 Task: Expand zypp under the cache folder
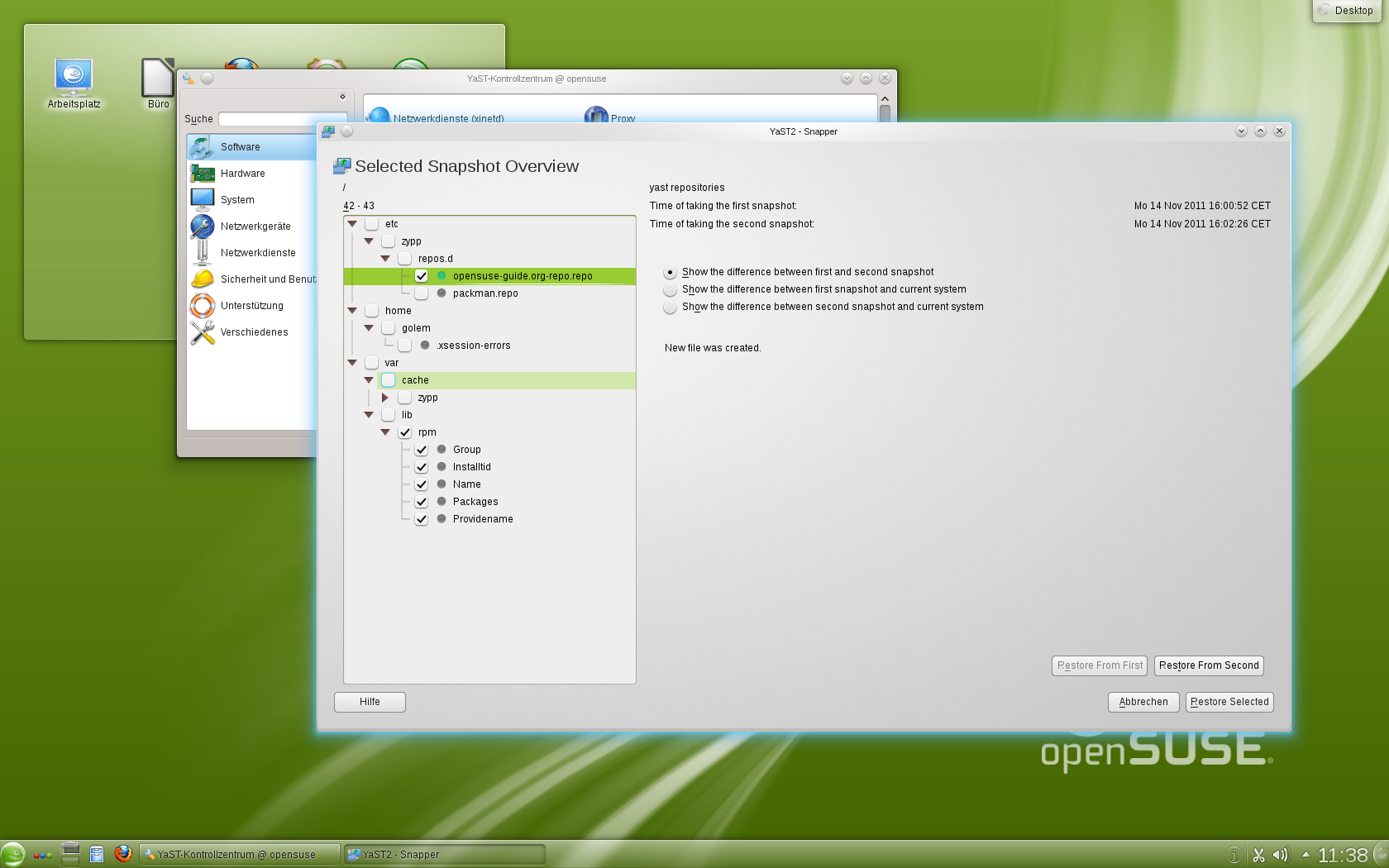coord(385,397)
